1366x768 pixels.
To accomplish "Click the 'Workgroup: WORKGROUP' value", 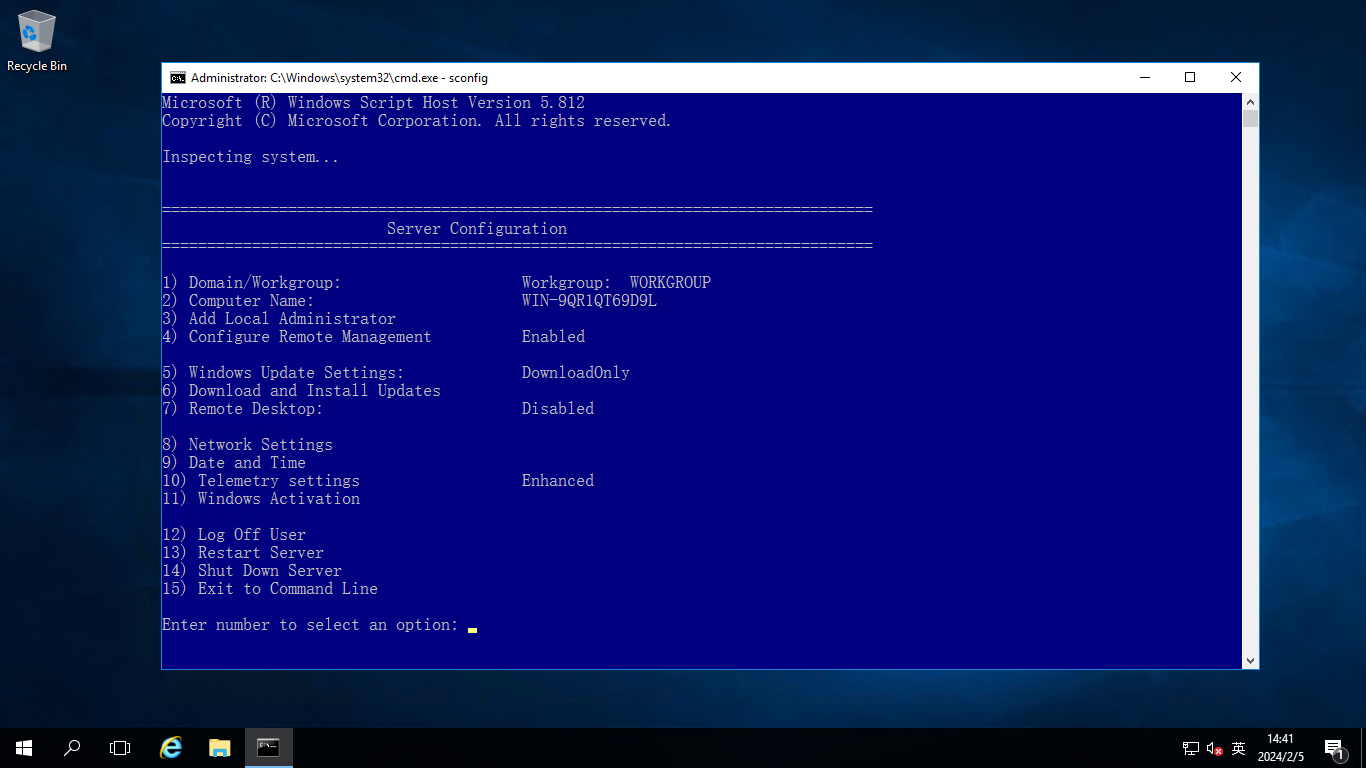I will pyautogui.click(x=616, y=283).
